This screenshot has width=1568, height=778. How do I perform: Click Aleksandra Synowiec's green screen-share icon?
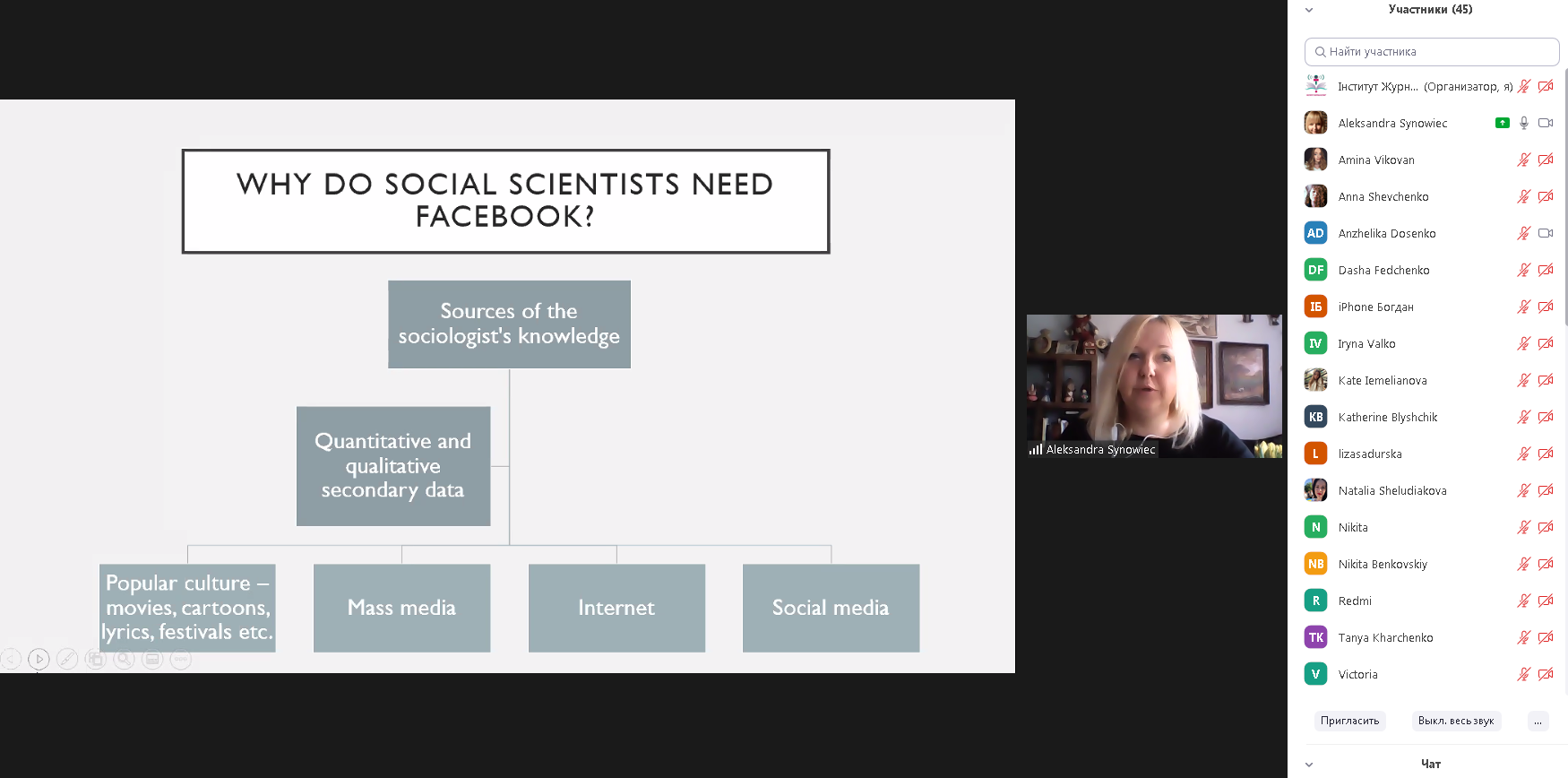point(1503,123)
